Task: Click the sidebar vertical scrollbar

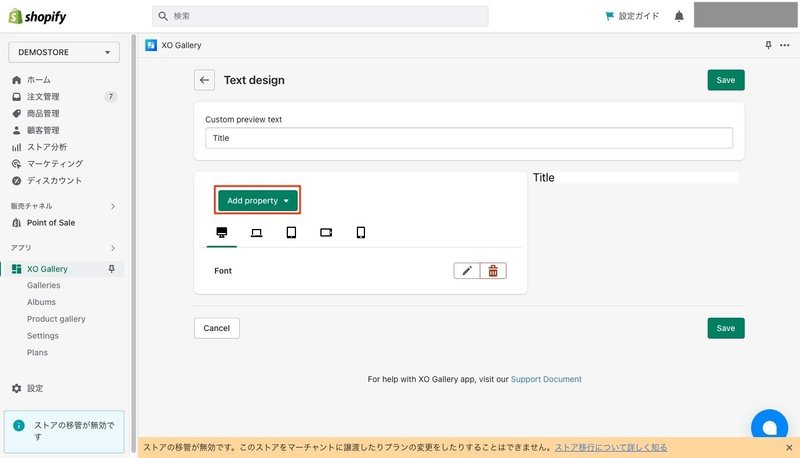Action: [133, 245]
